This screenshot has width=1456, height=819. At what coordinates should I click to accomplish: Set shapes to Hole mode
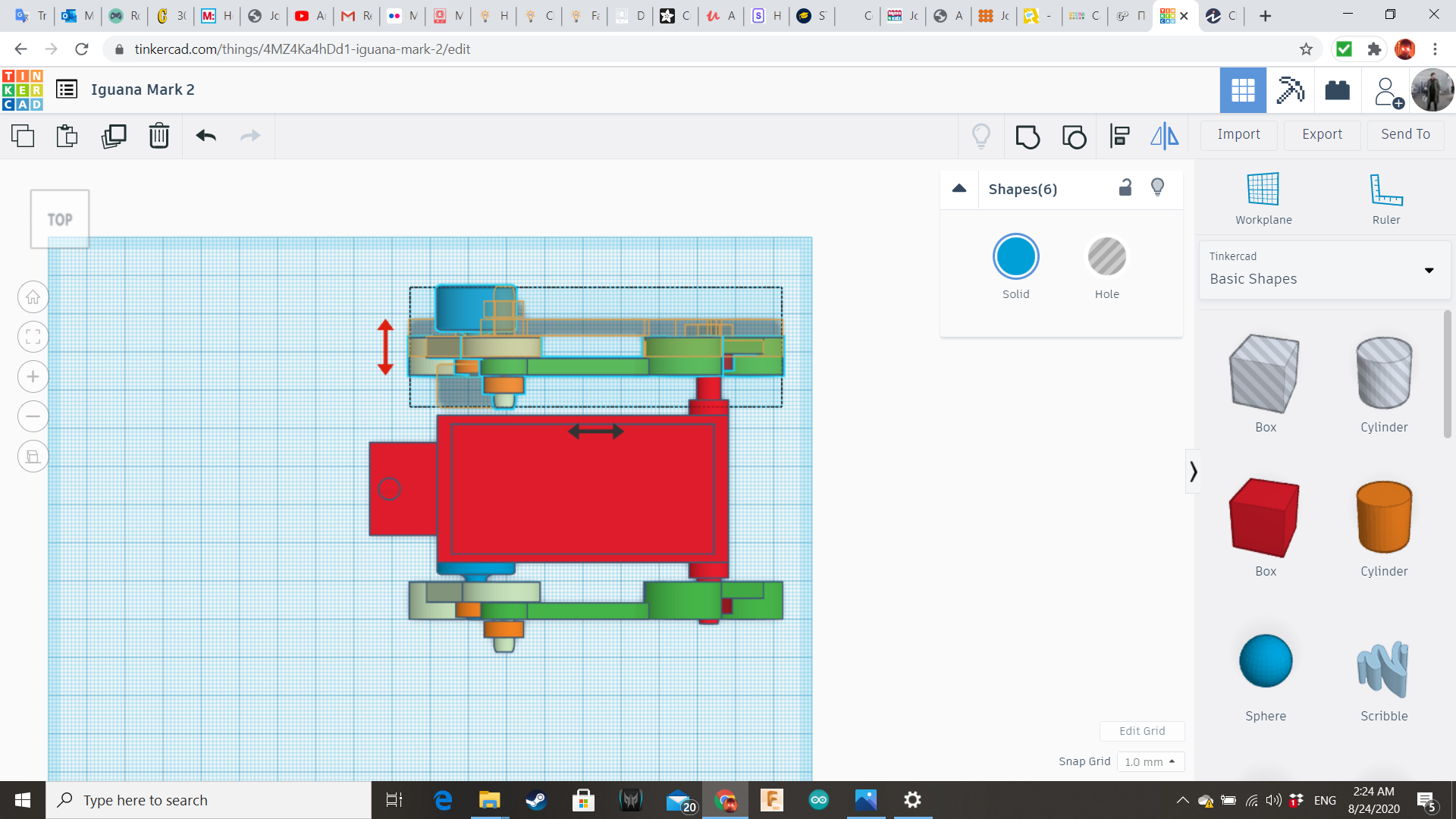1106,258
